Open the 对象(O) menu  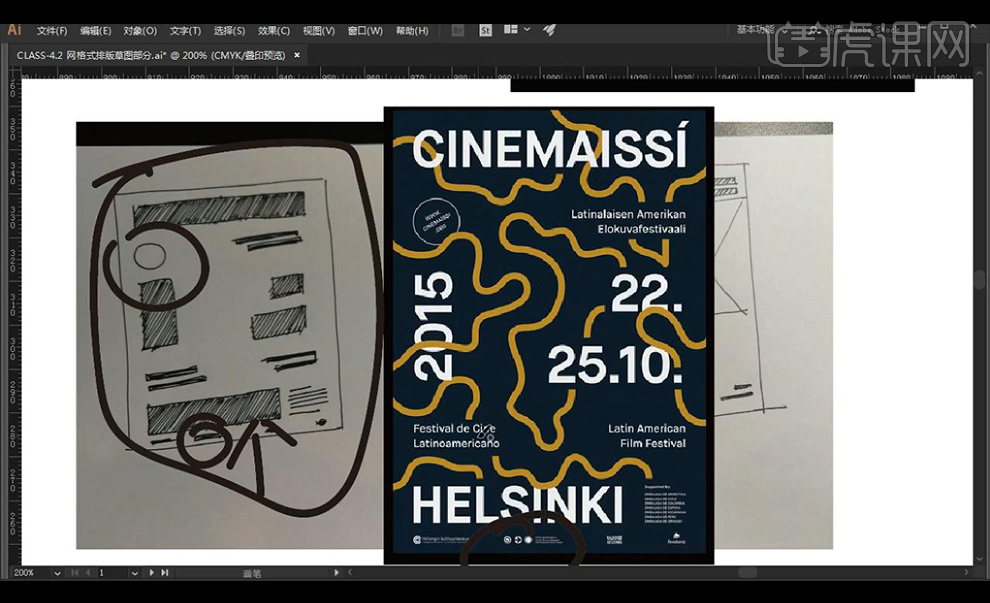pyautogui.click(x=140, y=31)
